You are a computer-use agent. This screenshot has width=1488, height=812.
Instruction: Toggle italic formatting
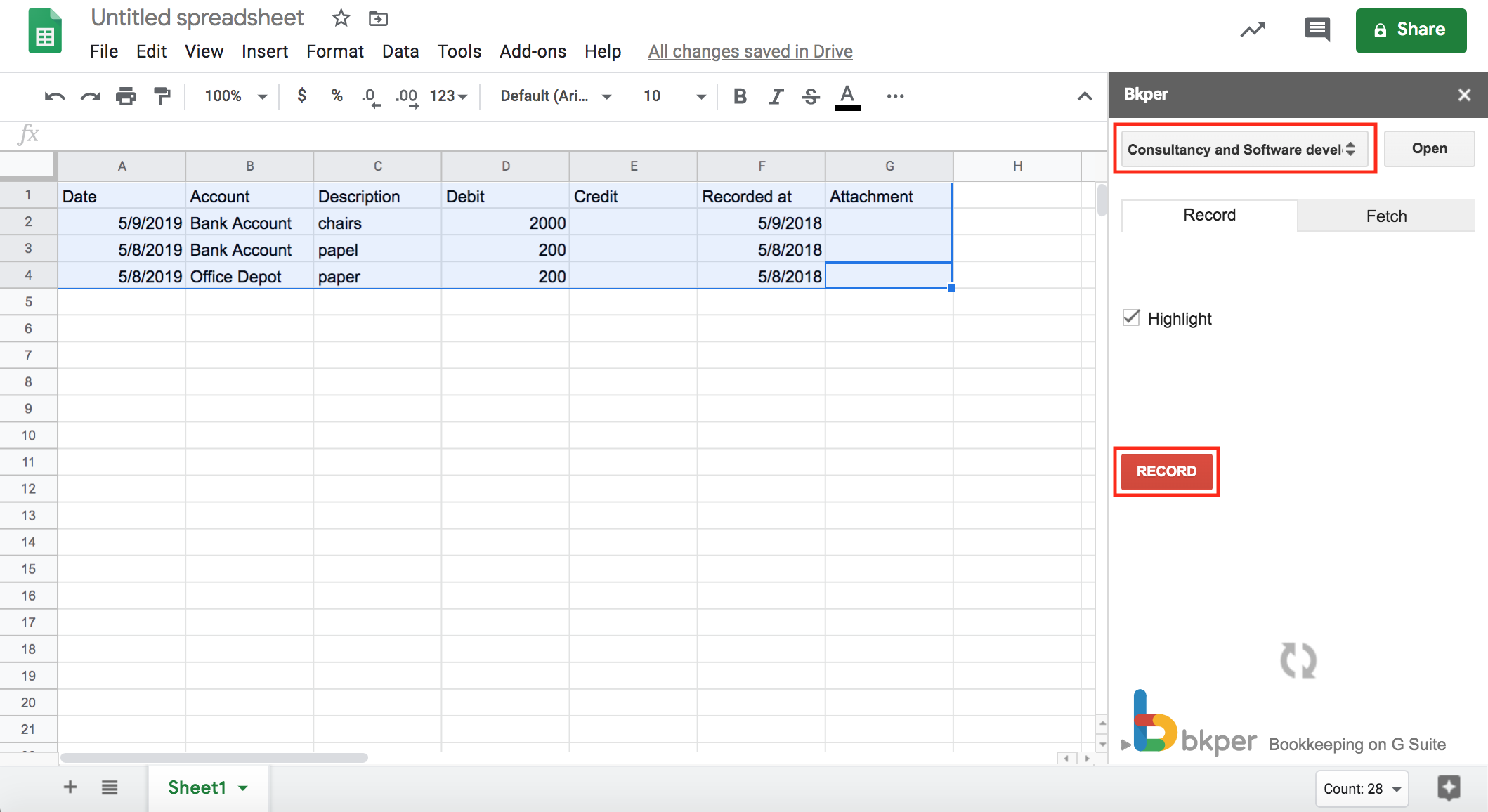click(x=775, y=96)
